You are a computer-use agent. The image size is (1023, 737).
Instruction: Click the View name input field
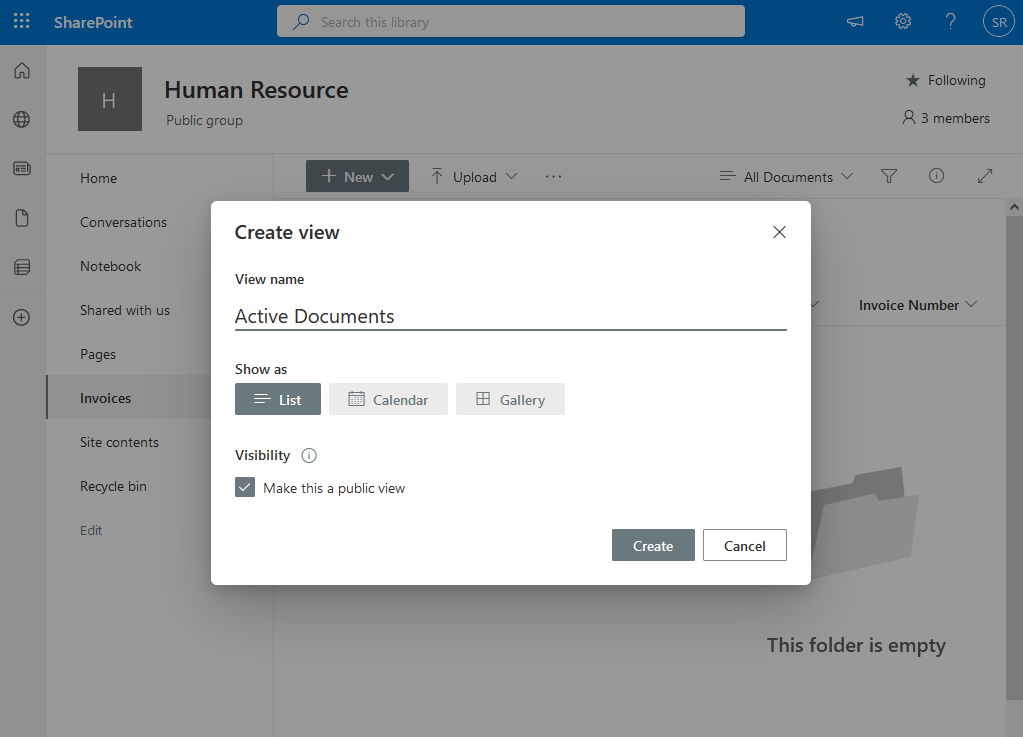coord(510,315)
